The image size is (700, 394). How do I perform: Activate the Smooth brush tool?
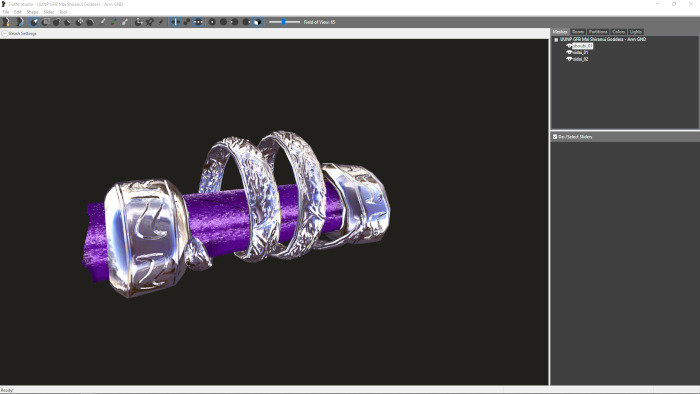point(90,22)
